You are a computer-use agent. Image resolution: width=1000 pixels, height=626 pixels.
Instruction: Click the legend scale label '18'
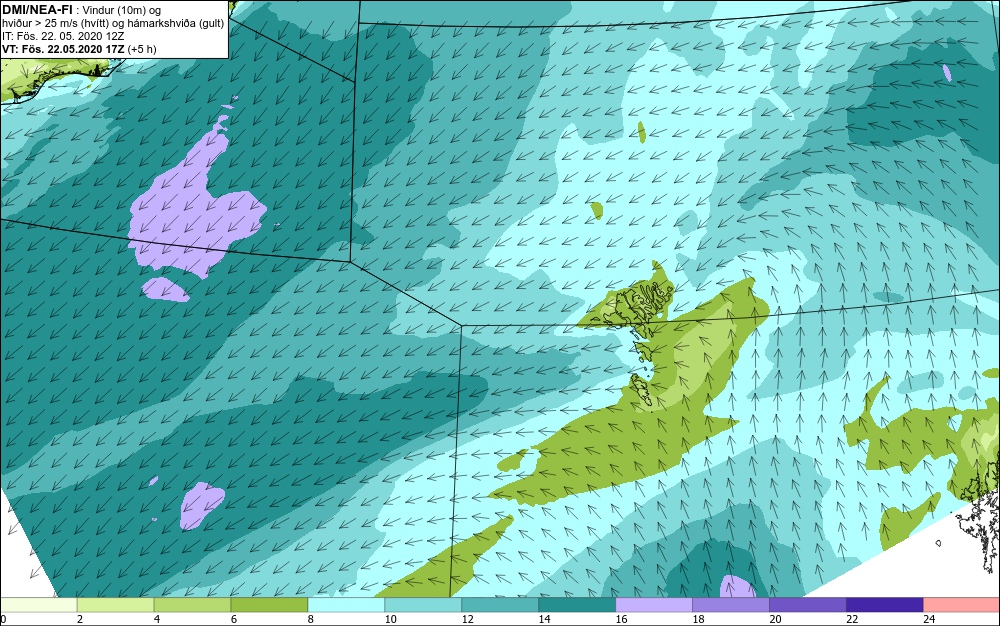pos(698,619)
